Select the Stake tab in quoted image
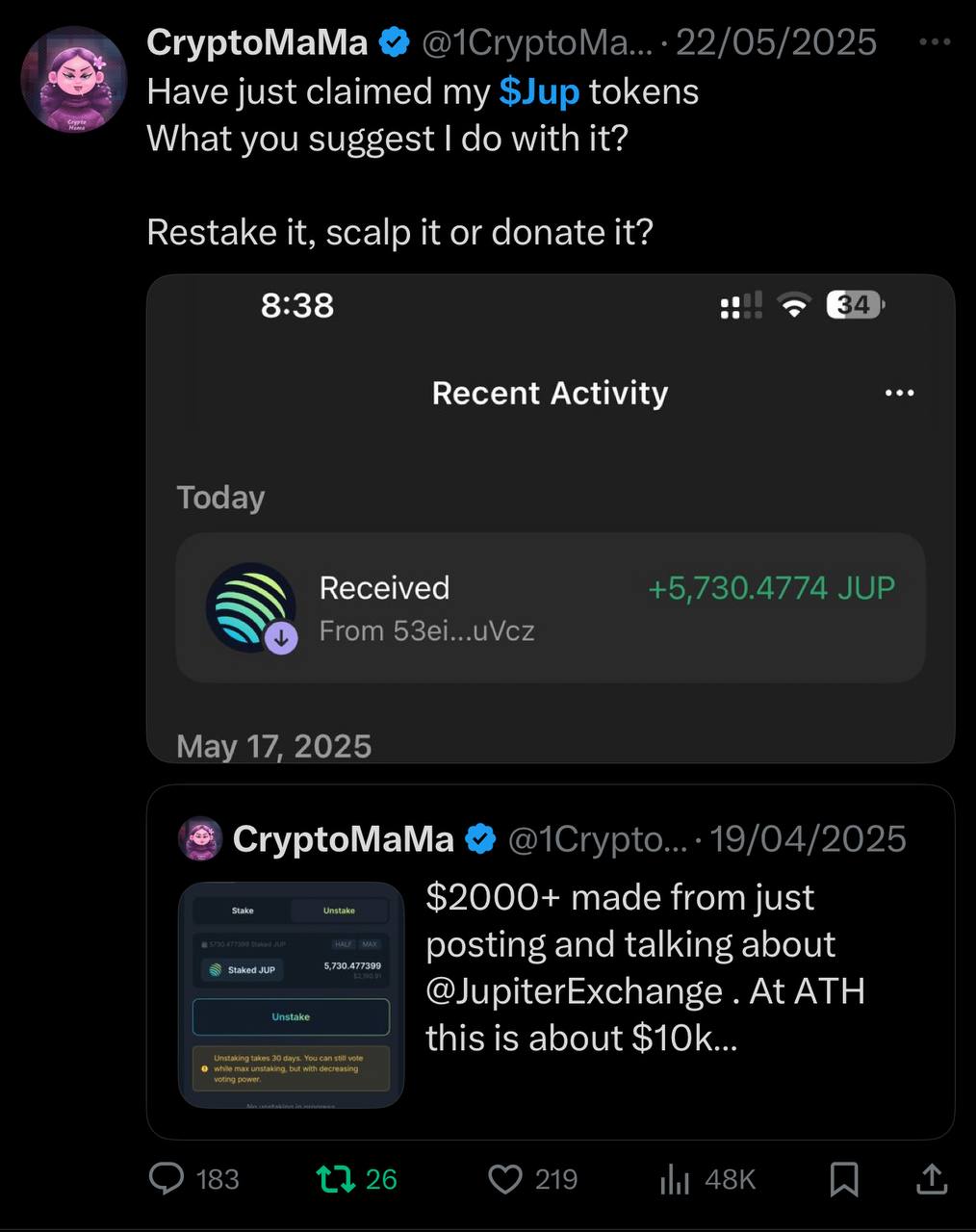The height and width of the screenshot is (1232, 976). (243, 911)
